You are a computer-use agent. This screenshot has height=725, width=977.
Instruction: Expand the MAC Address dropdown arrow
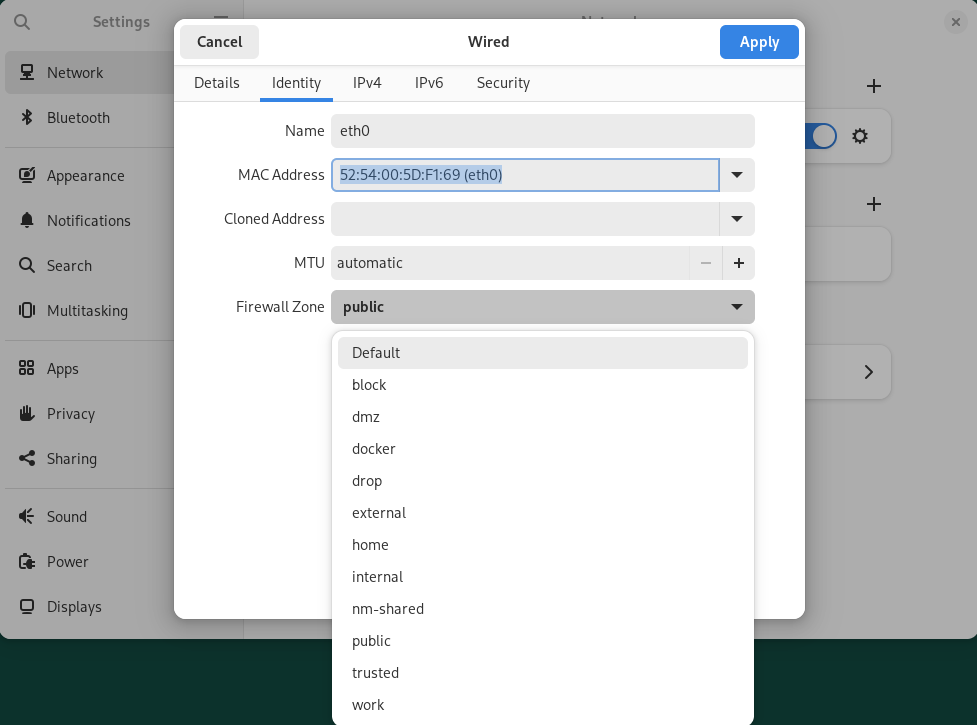(x=737, y=175)
